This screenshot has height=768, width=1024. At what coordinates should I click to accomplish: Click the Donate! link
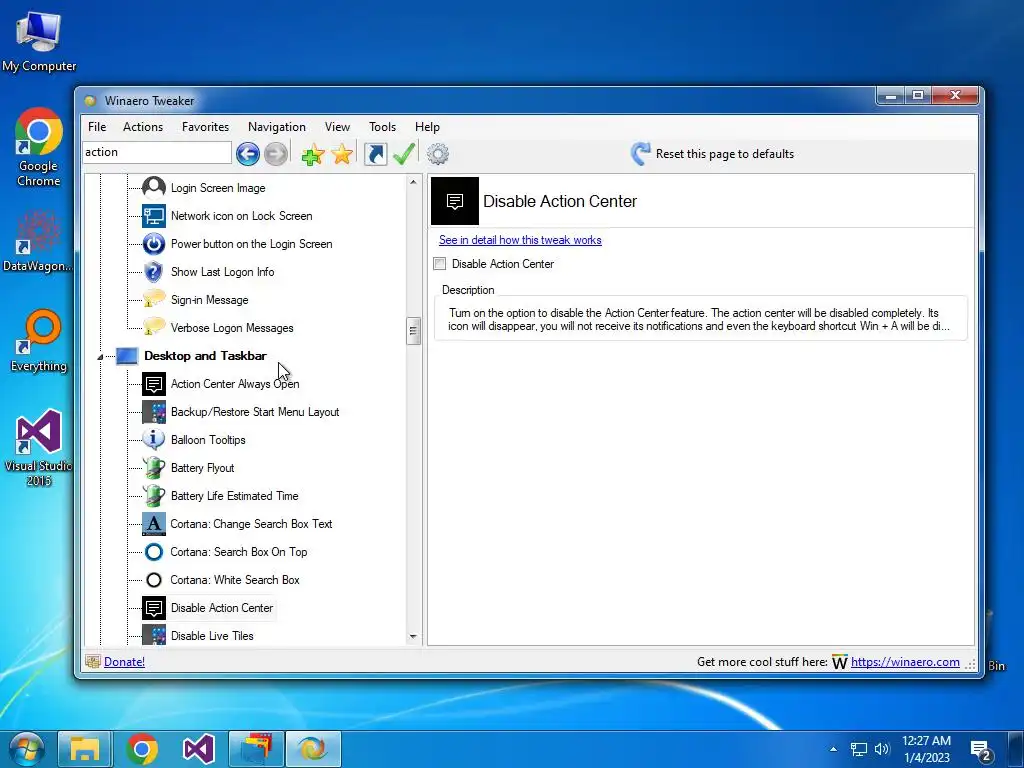(x=124, y=662)
